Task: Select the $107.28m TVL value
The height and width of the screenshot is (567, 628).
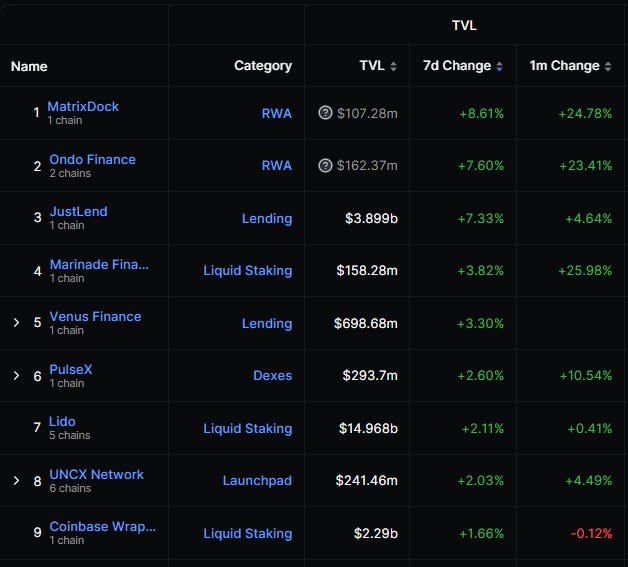Action: (x=367, y=113)
